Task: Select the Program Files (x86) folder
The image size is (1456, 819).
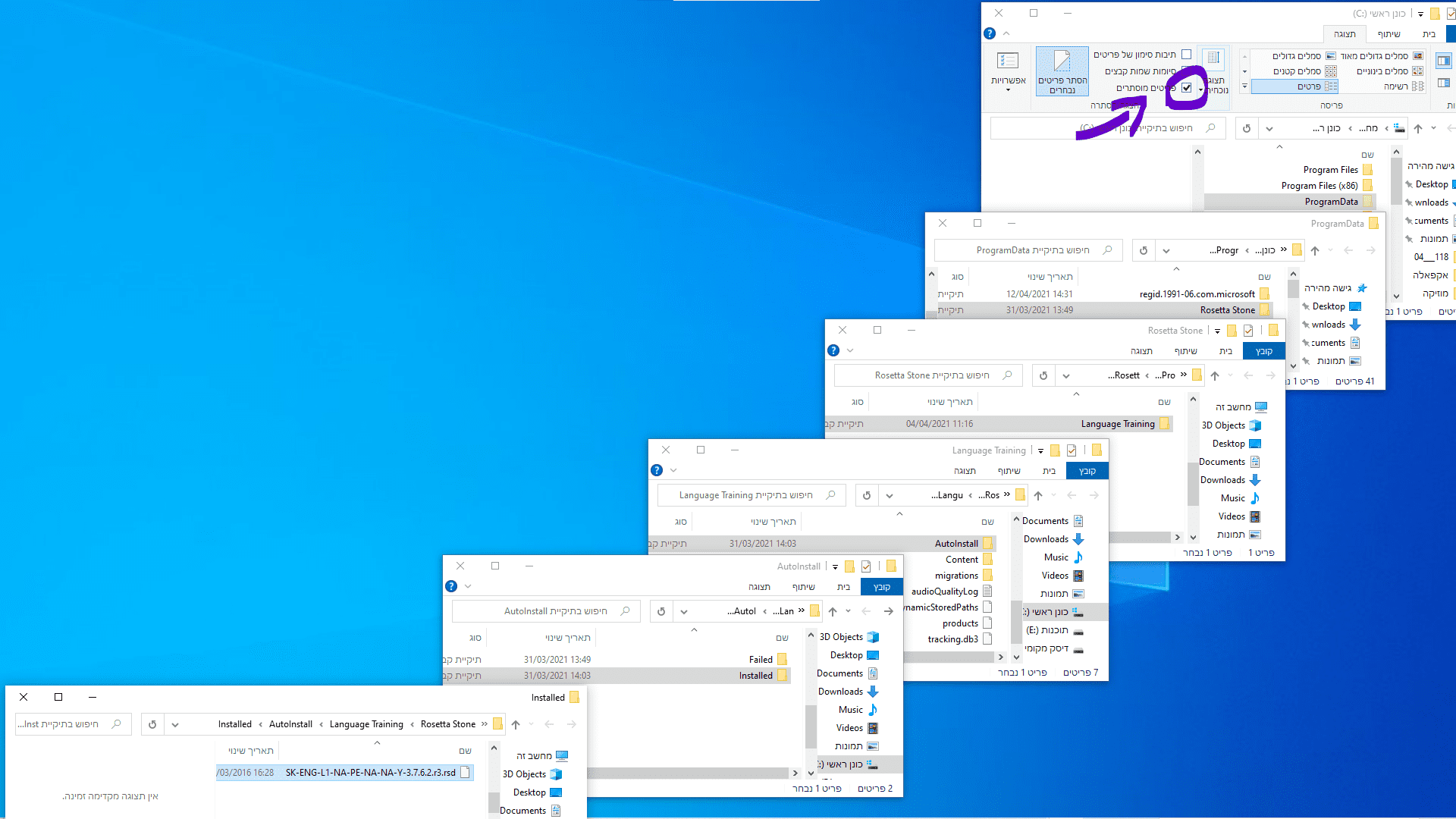Action: pyautogui.click(x=1319, y=186)
